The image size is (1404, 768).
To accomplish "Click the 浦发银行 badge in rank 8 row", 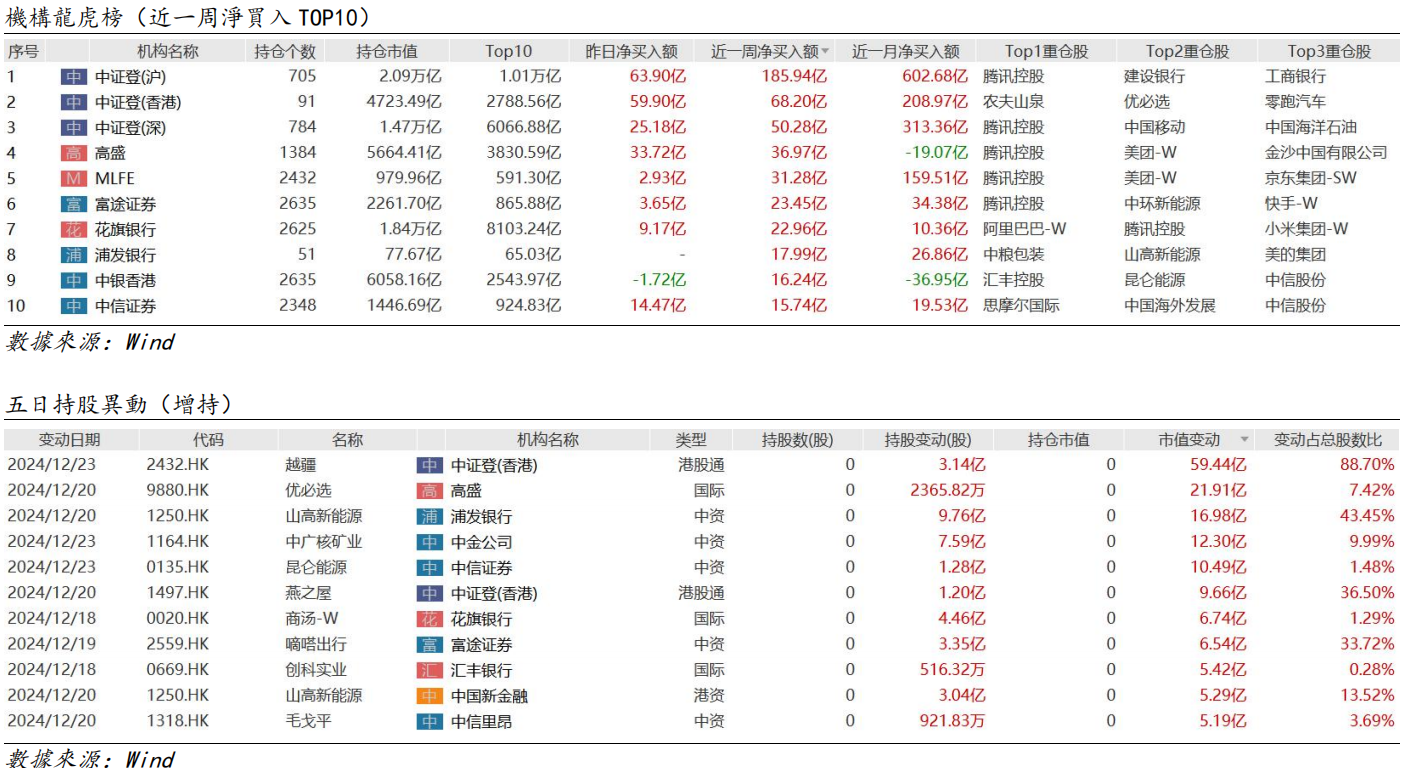I will point(73,255).
